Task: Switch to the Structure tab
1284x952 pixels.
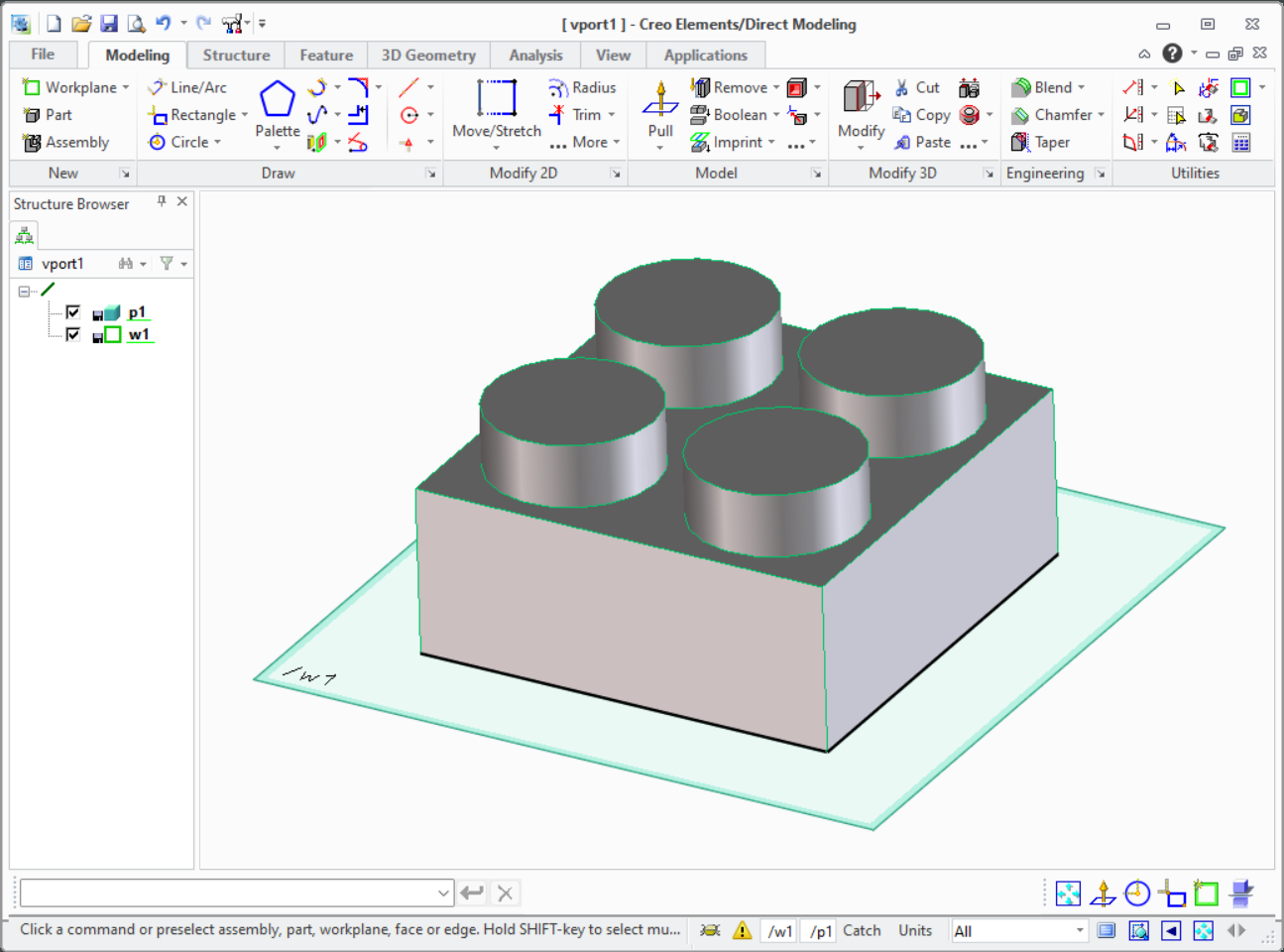Action: (236, 56)
